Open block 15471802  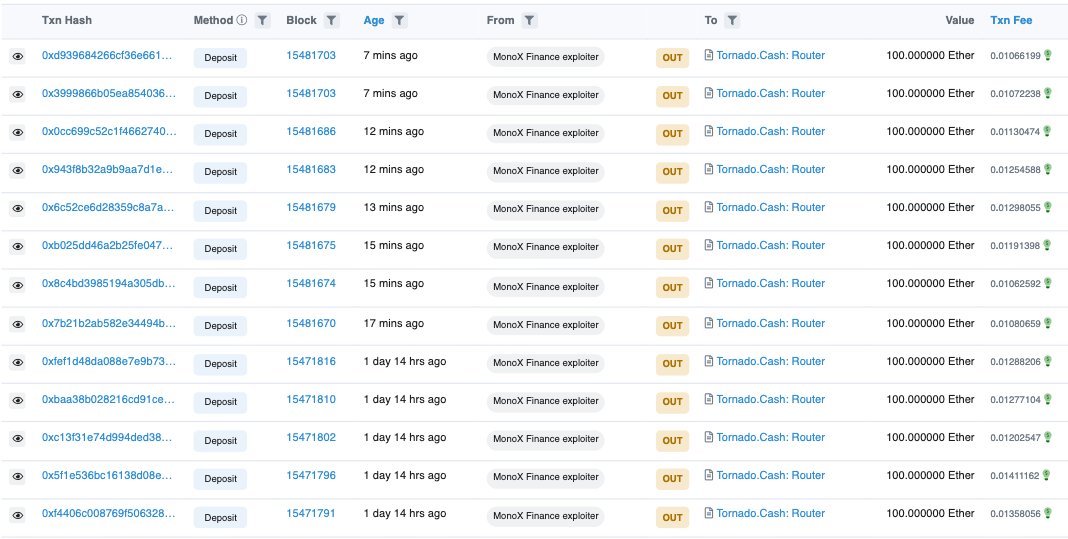tap(311, 437)
